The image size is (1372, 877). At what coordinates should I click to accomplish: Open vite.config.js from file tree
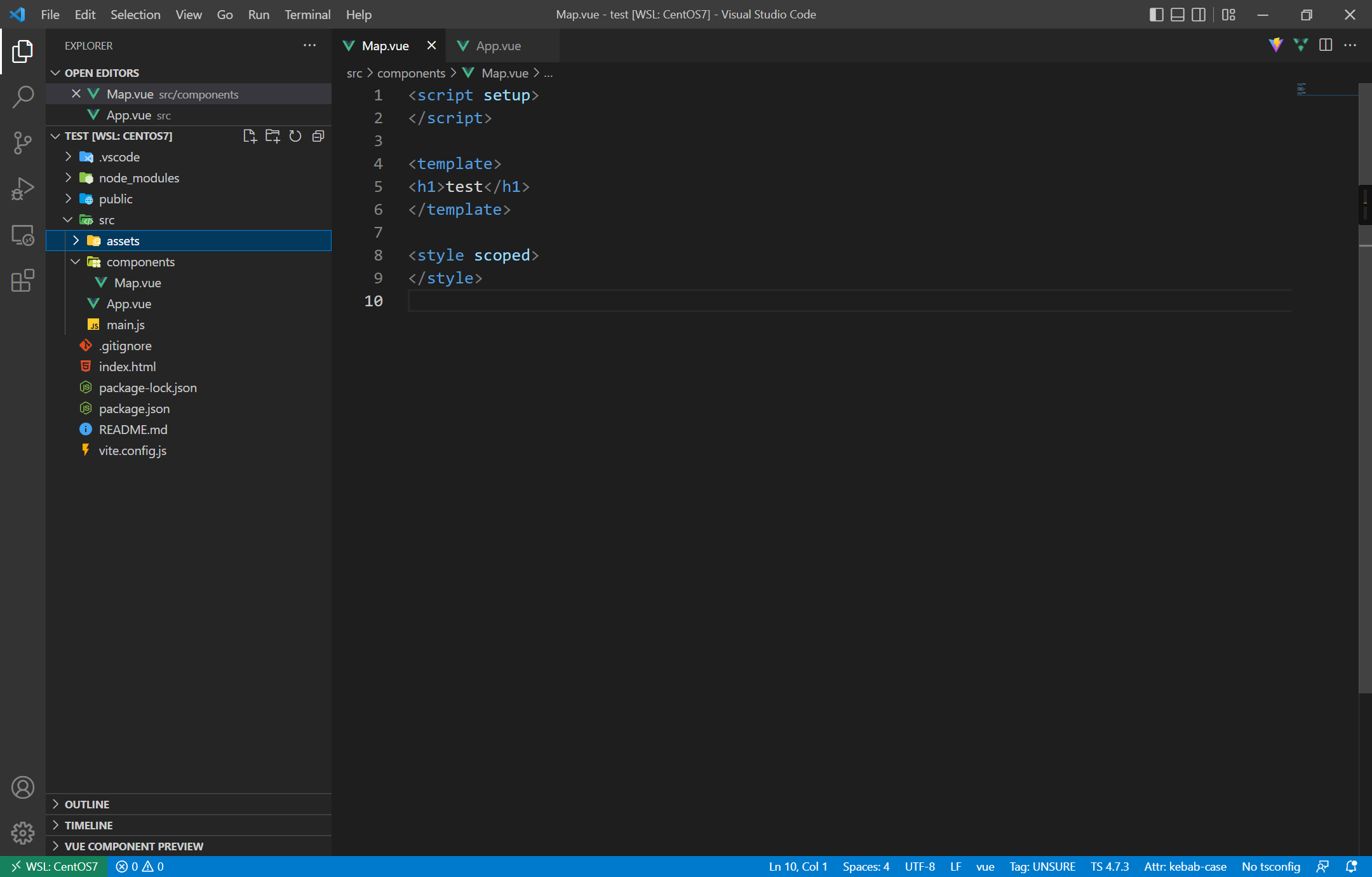tap(189, 451)
